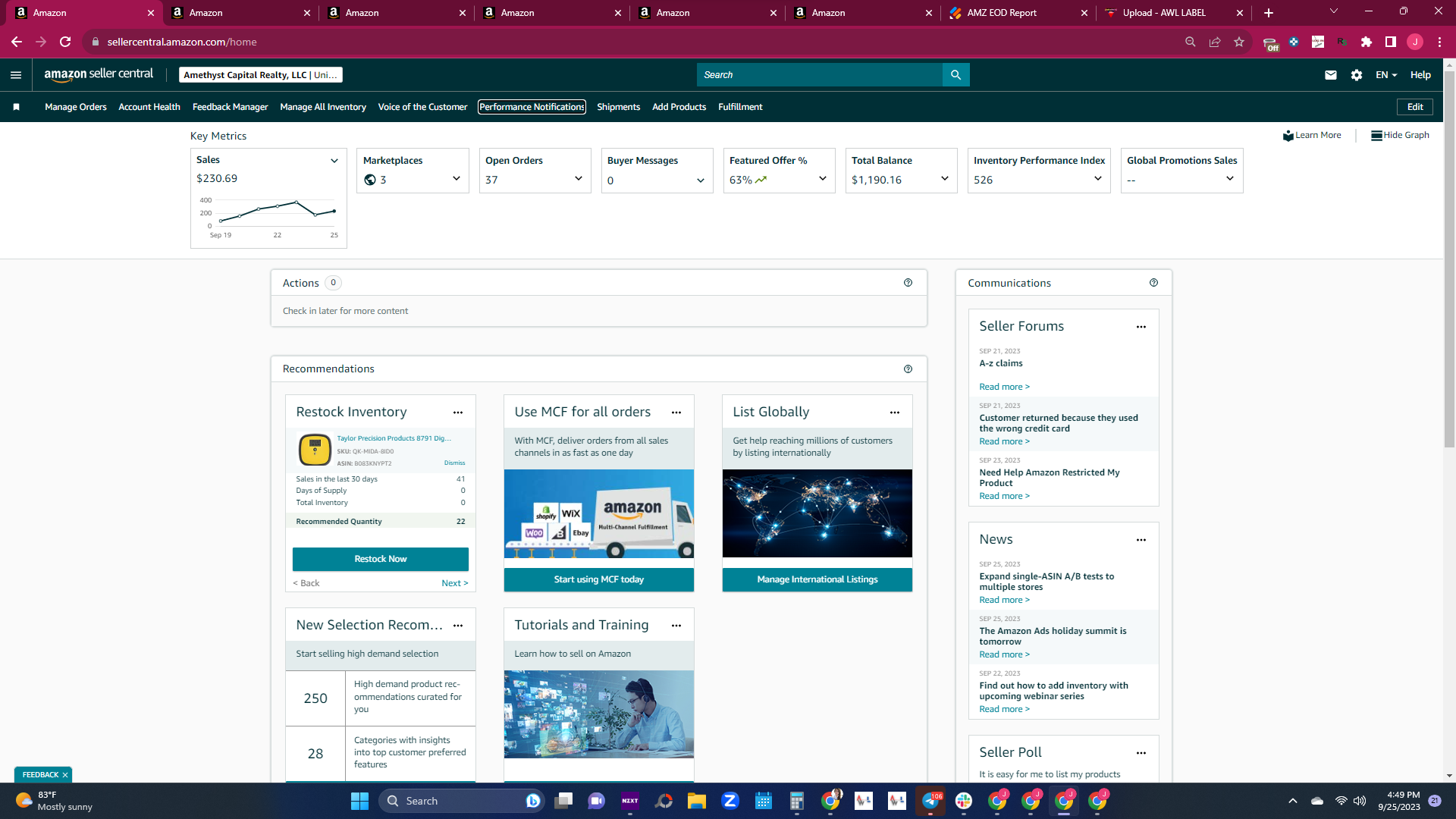Expand the Sales metric dropdown
Image resolution: width=1456 pixels, height=819 pixels.
pos(334,161)
